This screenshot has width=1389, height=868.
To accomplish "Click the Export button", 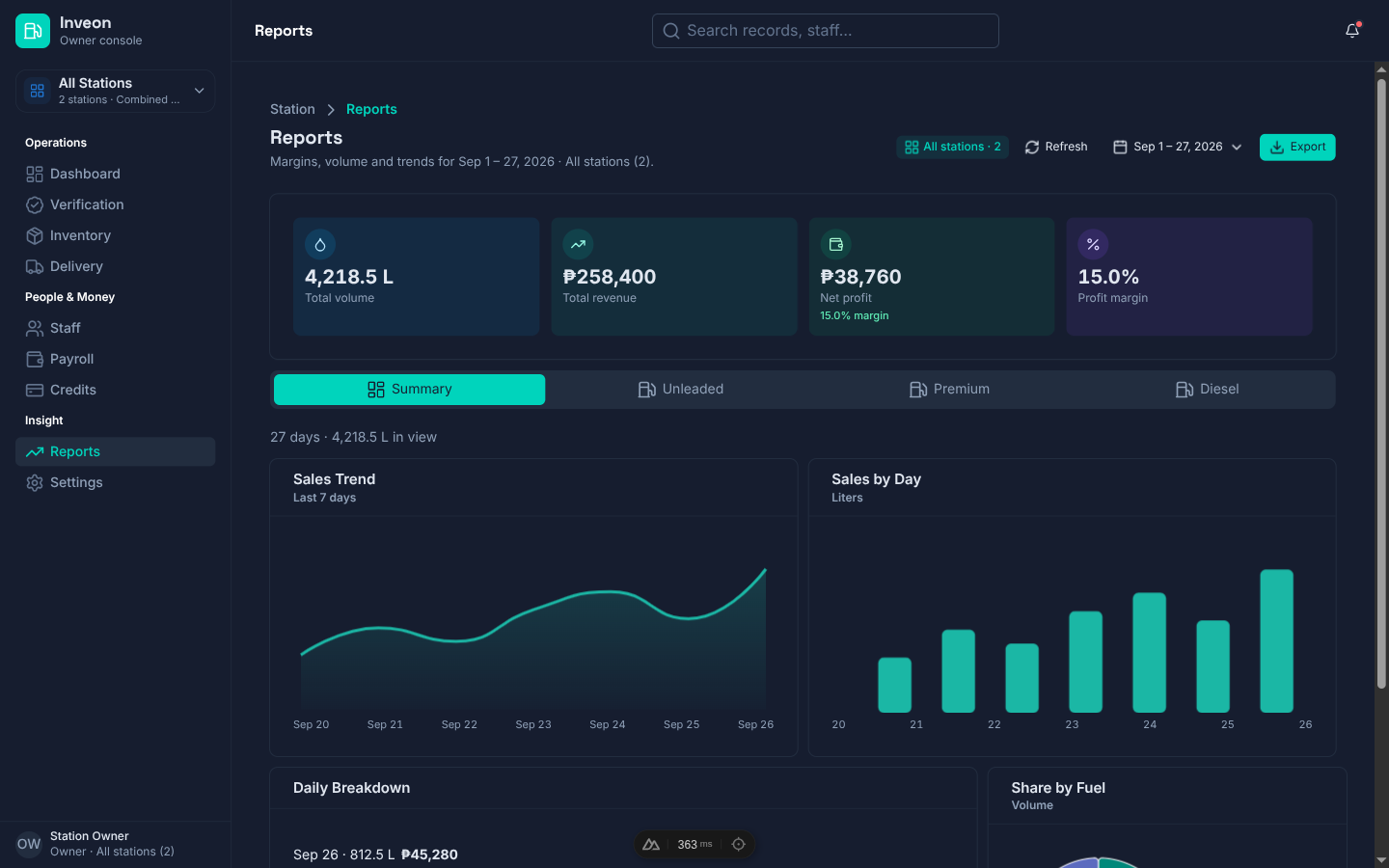I will 1297,147.
